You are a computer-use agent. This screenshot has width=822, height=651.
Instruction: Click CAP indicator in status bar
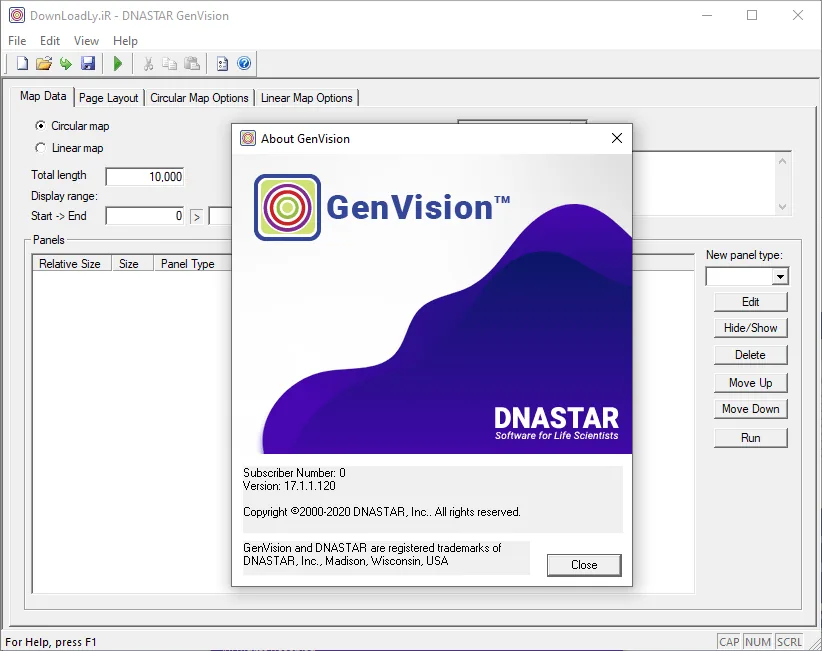pyautogui.click(x=729, y=642)
